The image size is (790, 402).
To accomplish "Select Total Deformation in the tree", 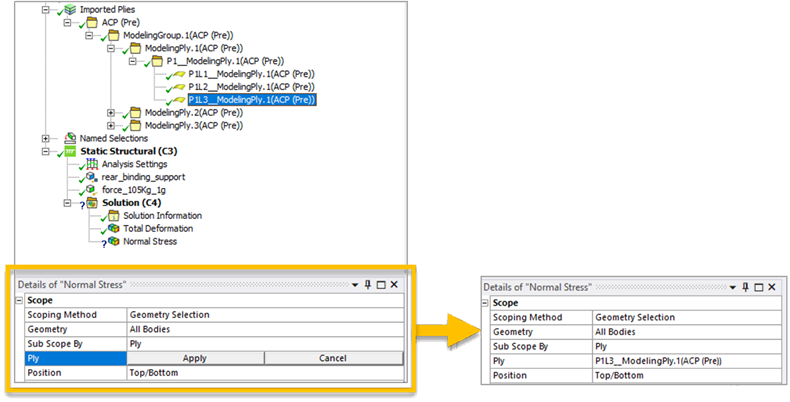I will coord(158,229).
